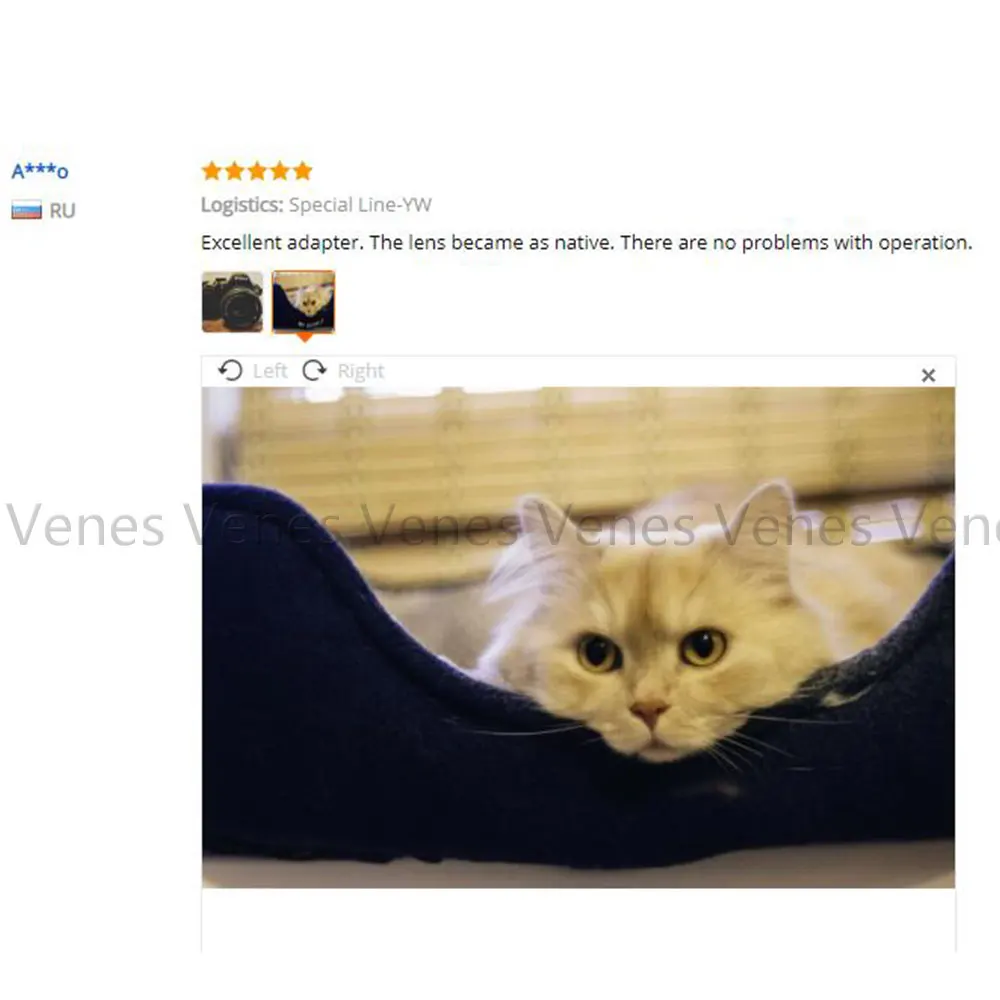
Task: Click the Russian flag icon
Action: [x=26, y=210]
